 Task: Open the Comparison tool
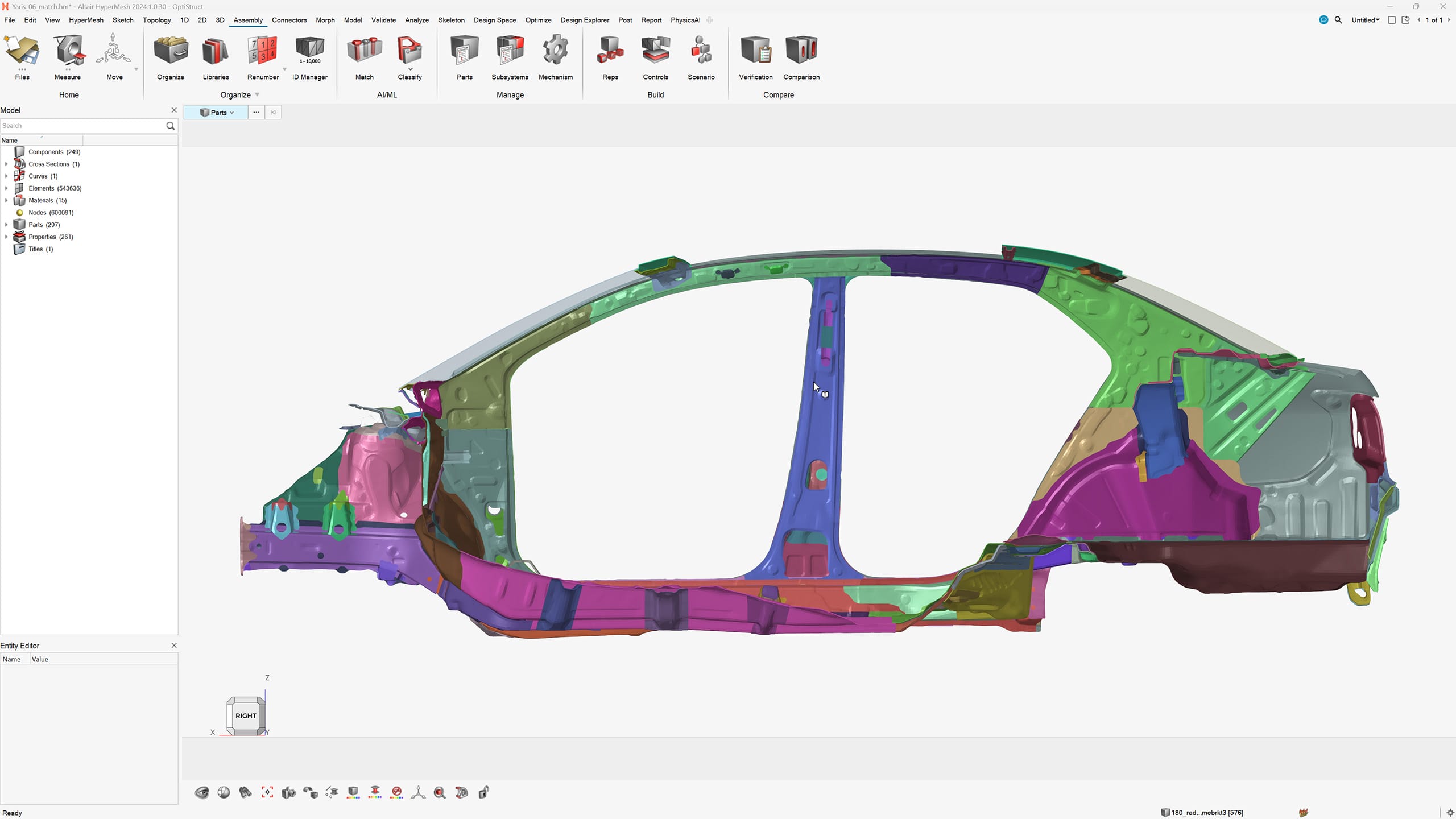tap(801, 57)
